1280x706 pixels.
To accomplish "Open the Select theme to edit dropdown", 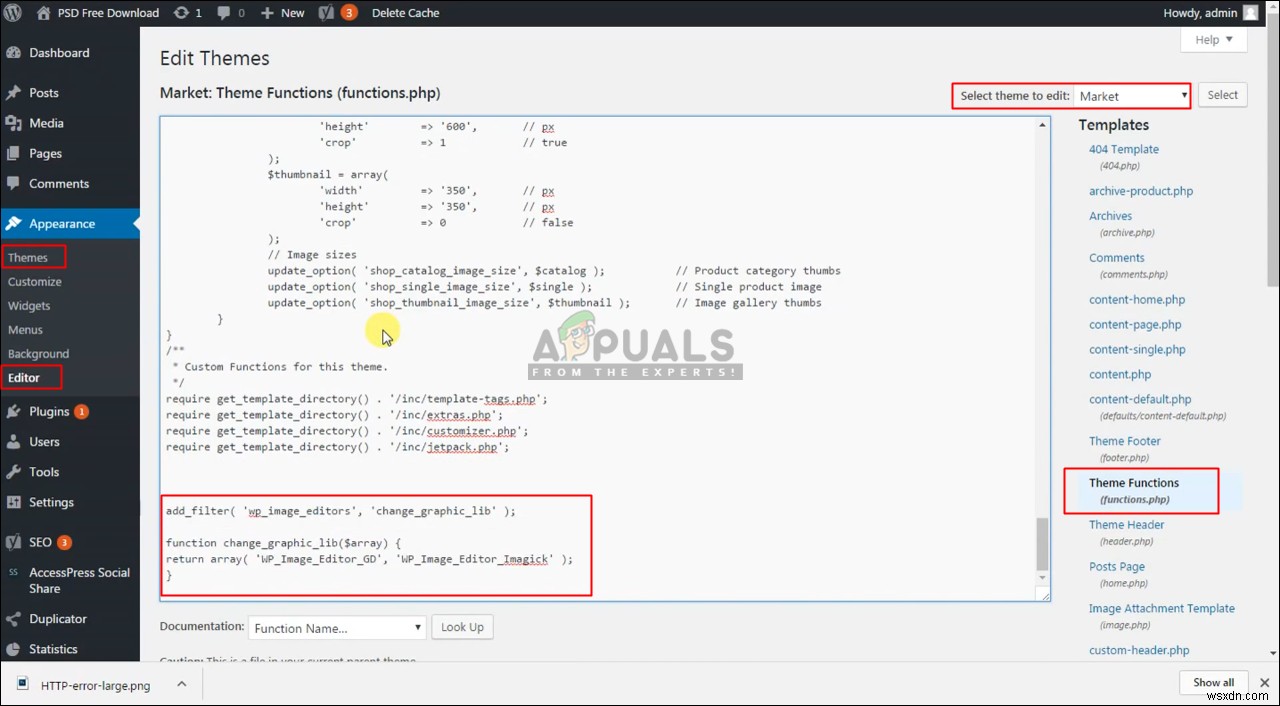I will [1130, 95].
